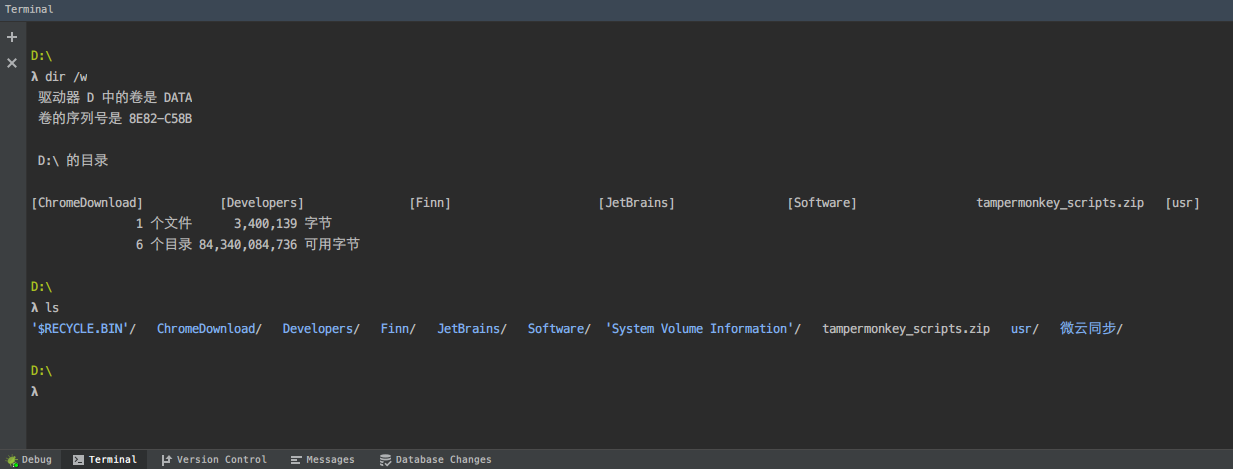Switch to the Version Control tab

221,460
